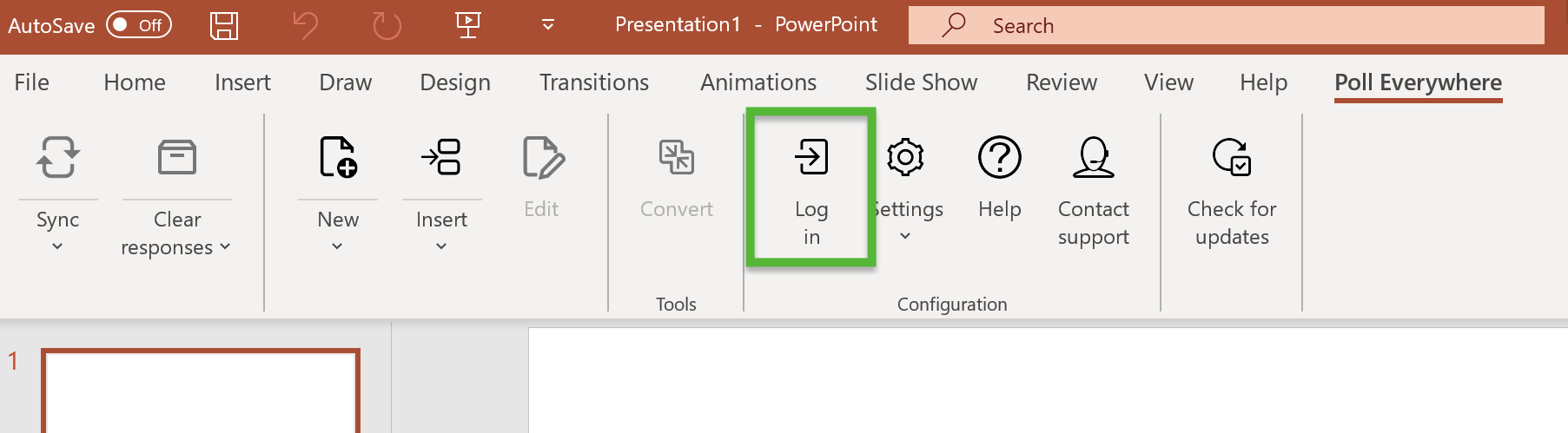Screen dimensions: 1568x433
Task: Click the Sync icon
Action: (x=57, y=157)
